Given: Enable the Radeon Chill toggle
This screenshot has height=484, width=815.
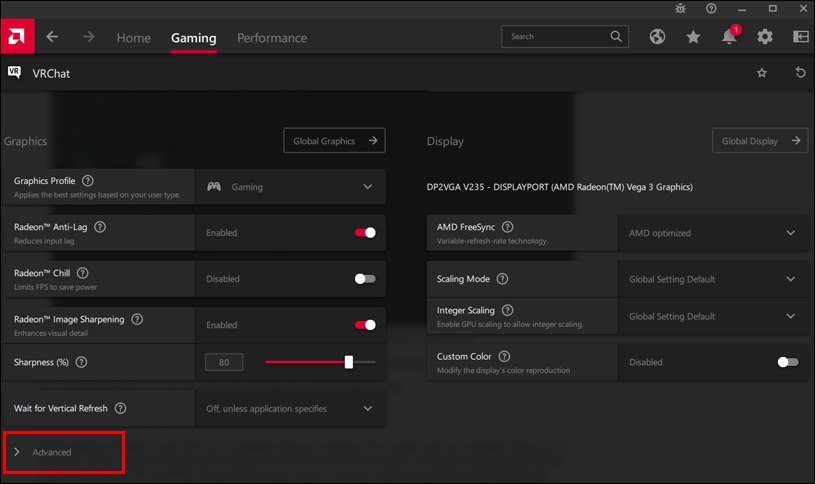Looking at the screenshot, I should [365, 279].
